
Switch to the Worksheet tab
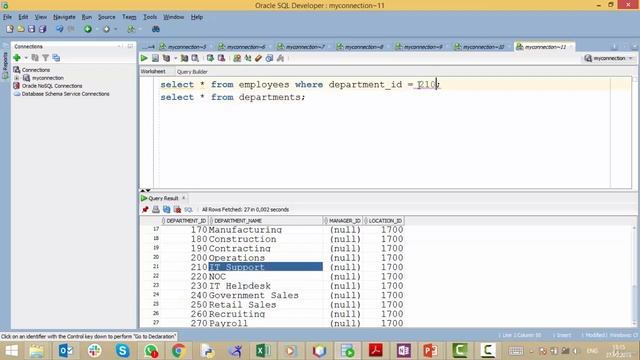(153, 71)
